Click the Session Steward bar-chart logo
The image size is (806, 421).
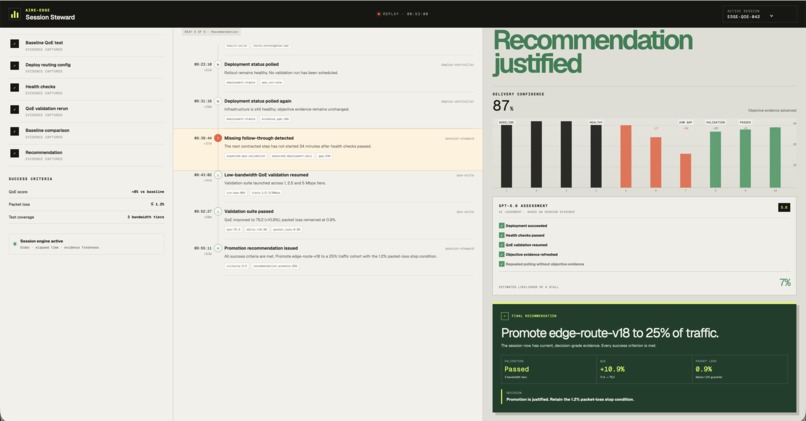(x=15, y=14)
